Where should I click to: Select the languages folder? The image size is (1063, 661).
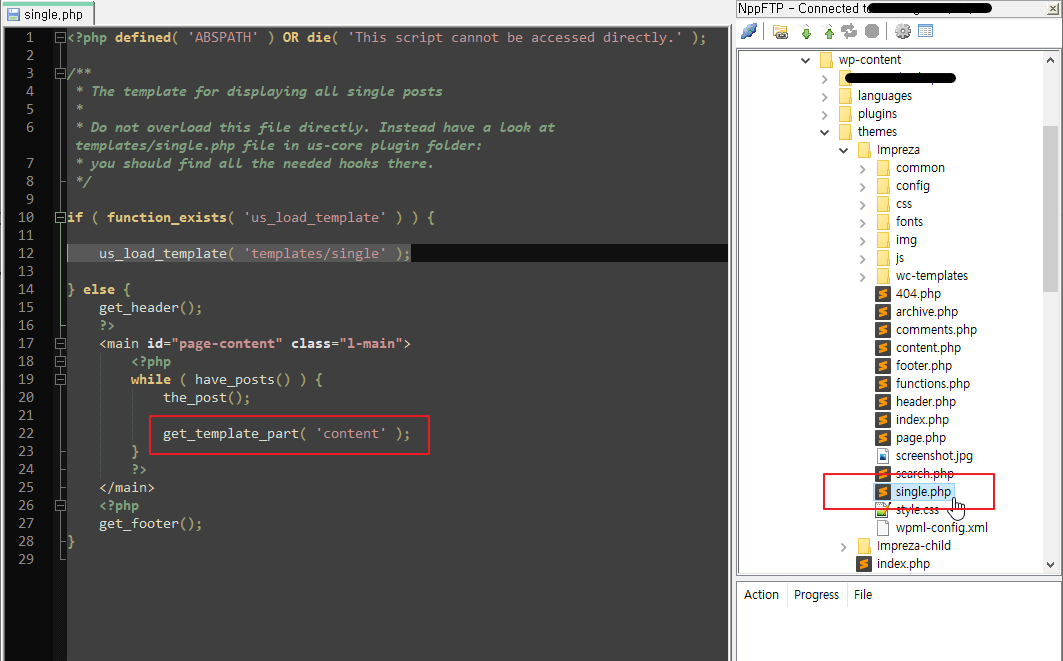tap(885, 96)
